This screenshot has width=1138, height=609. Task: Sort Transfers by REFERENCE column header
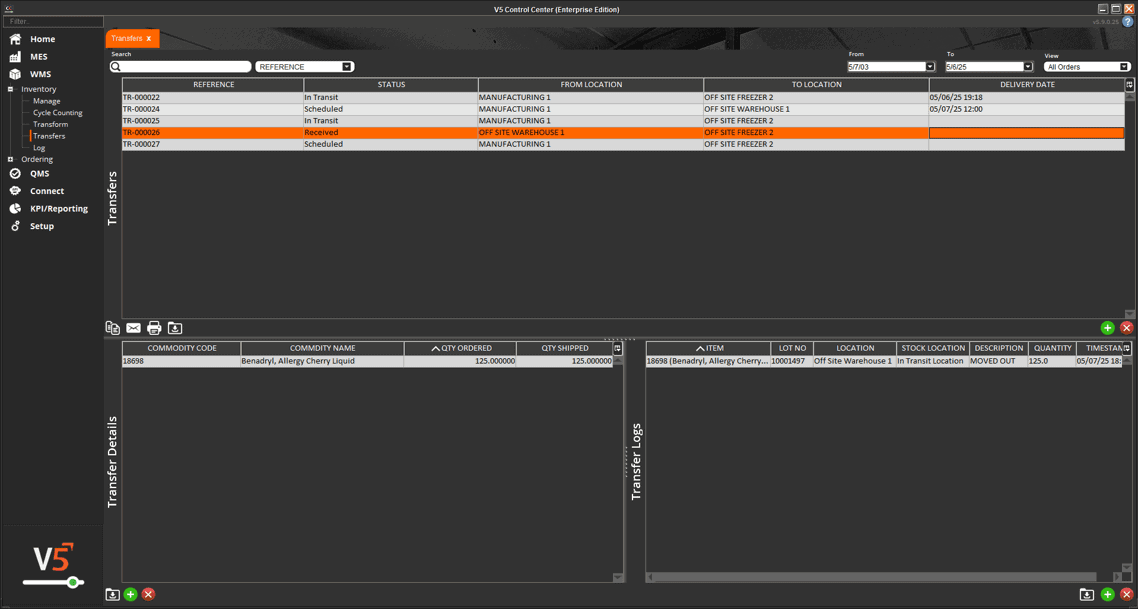click(x=213, y=85)
